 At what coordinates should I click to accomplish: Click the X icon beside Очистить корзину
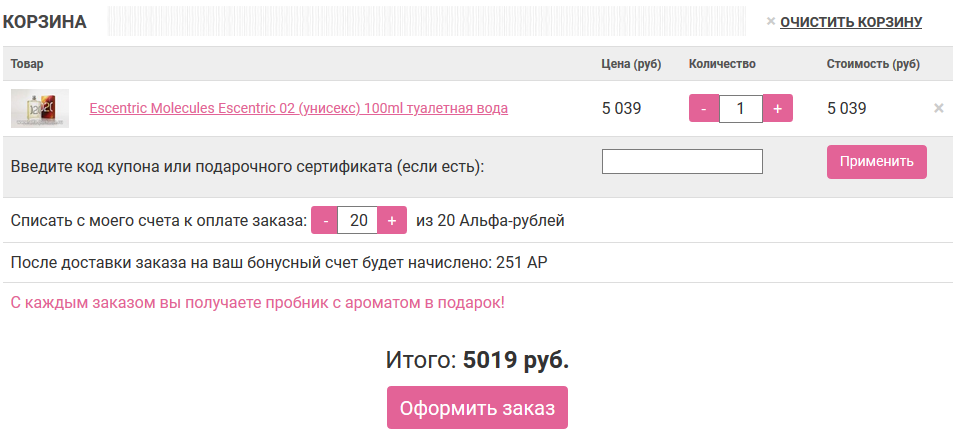coord(771,21)
